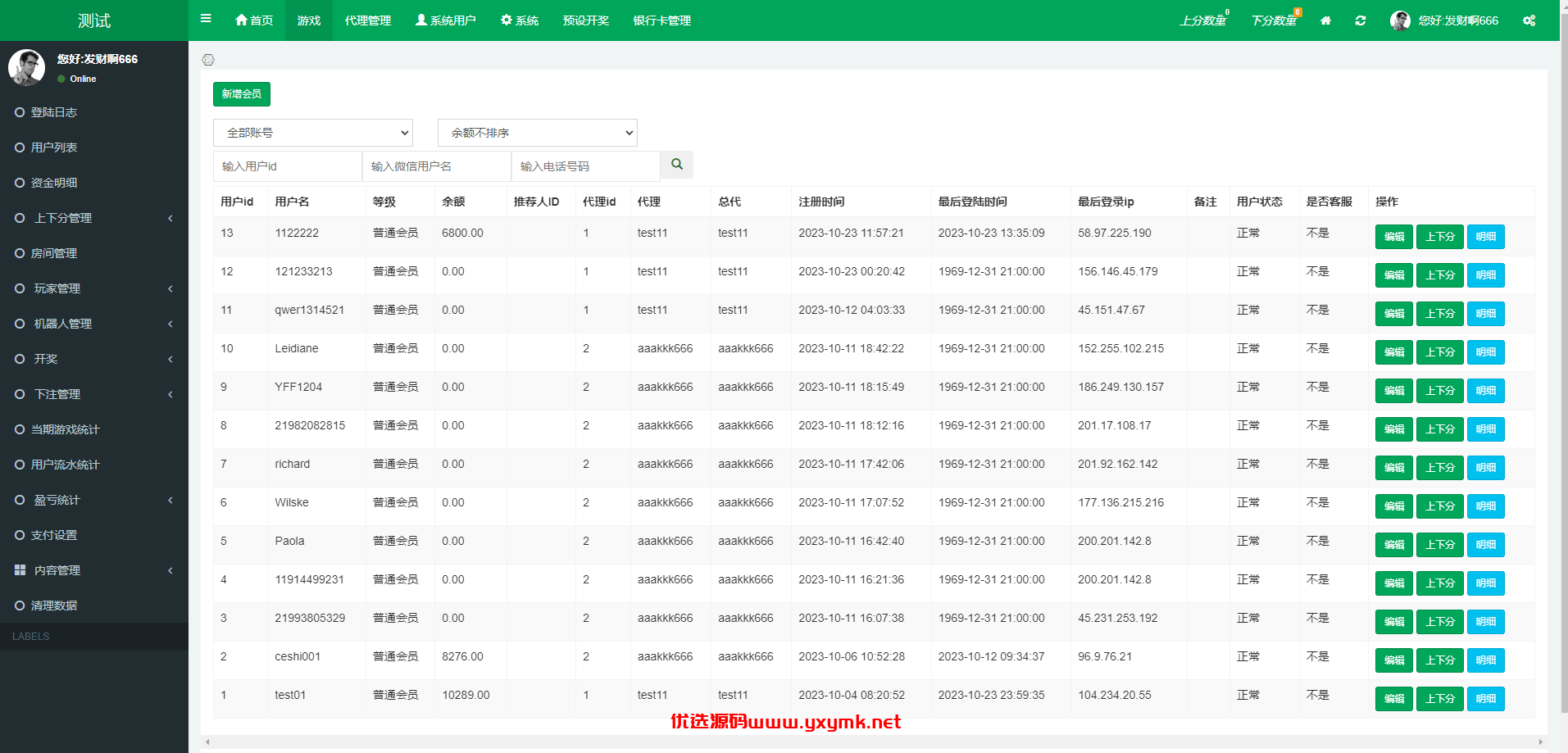This screenshot has width=1568, height=753.
Task: Open 用户列表 in the sidebar
Action: (94, 147)
